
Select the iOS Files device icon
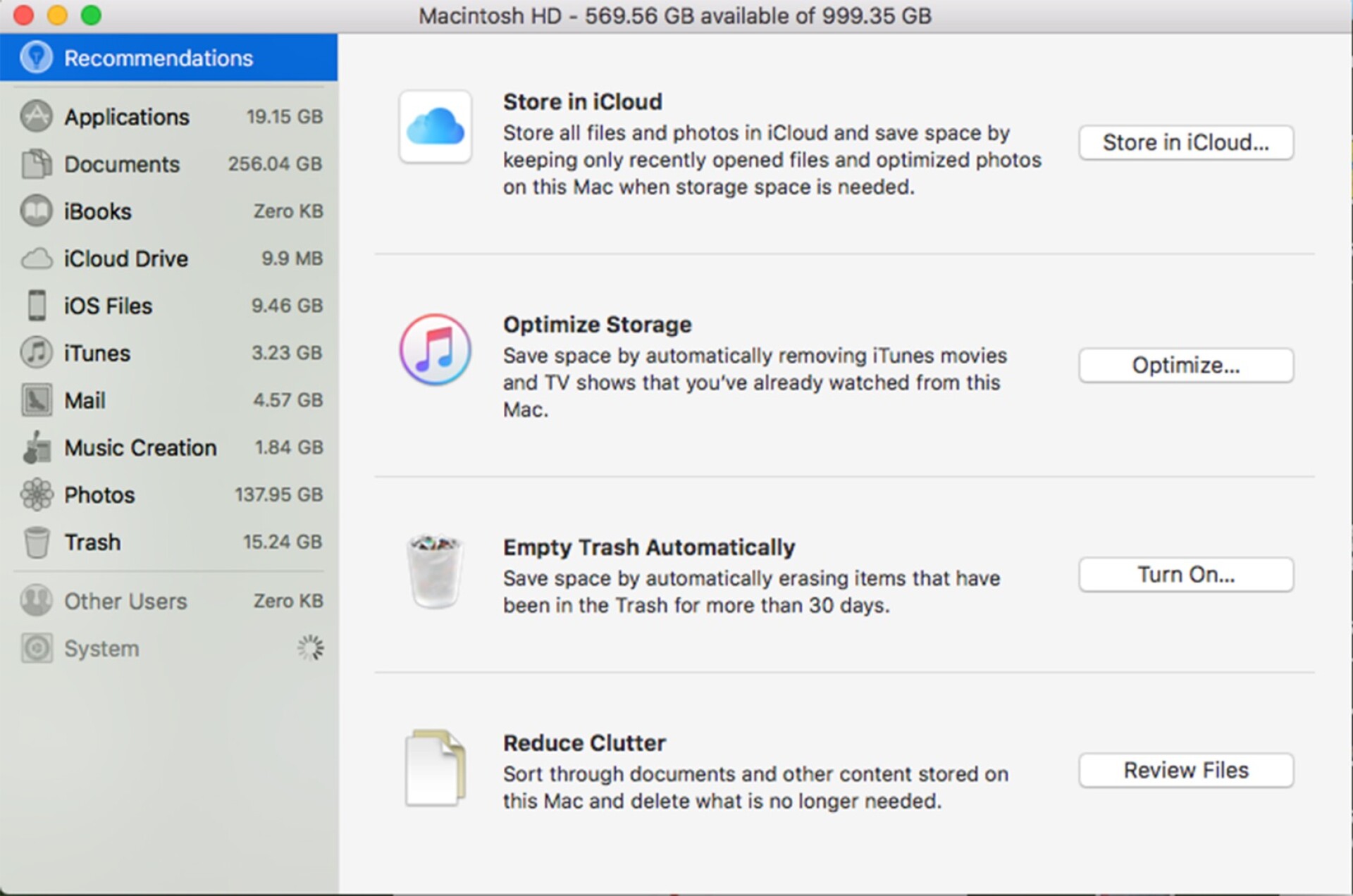tap(35, 305)
